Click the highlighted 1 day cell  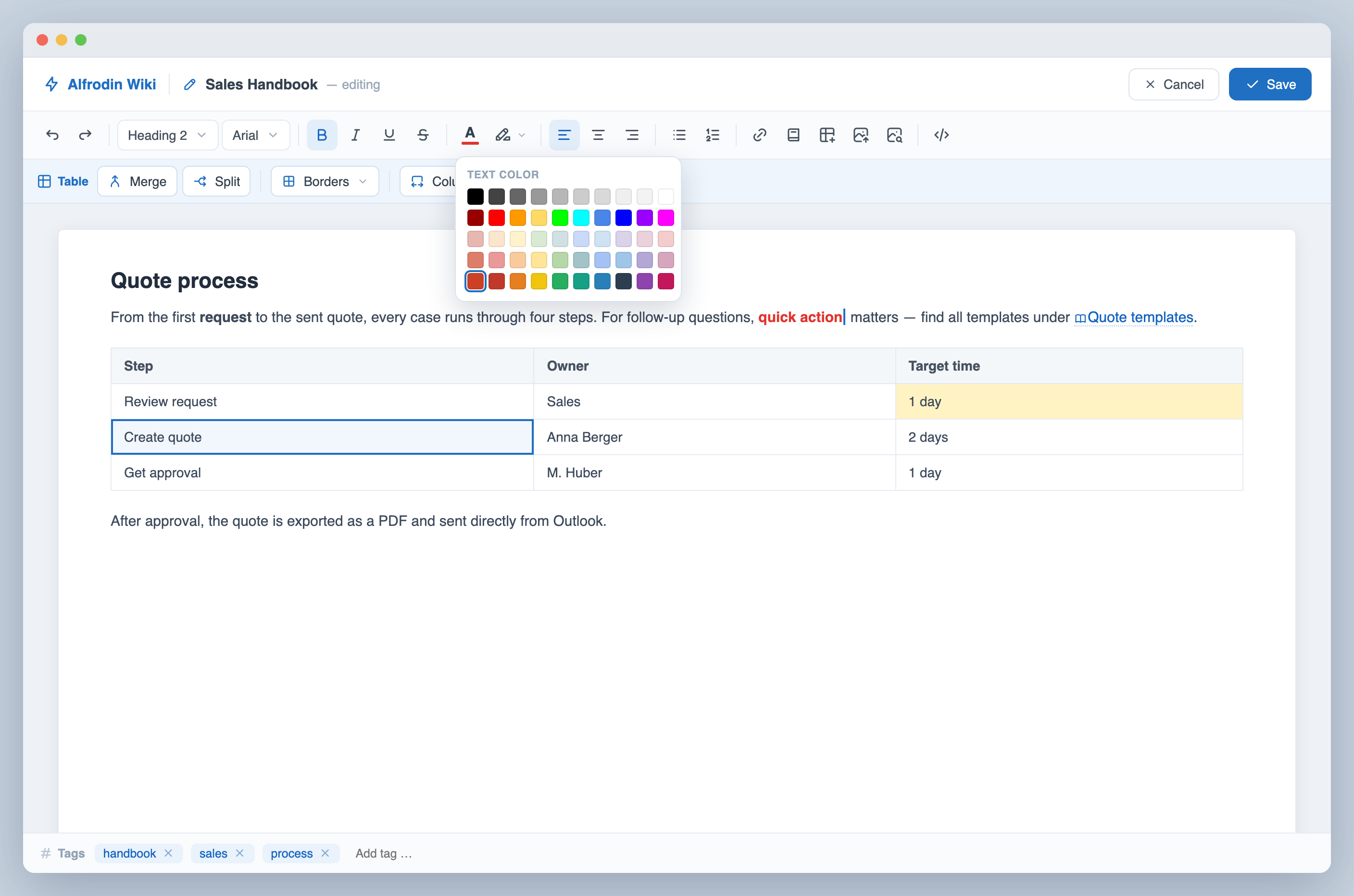[1069, 402]
